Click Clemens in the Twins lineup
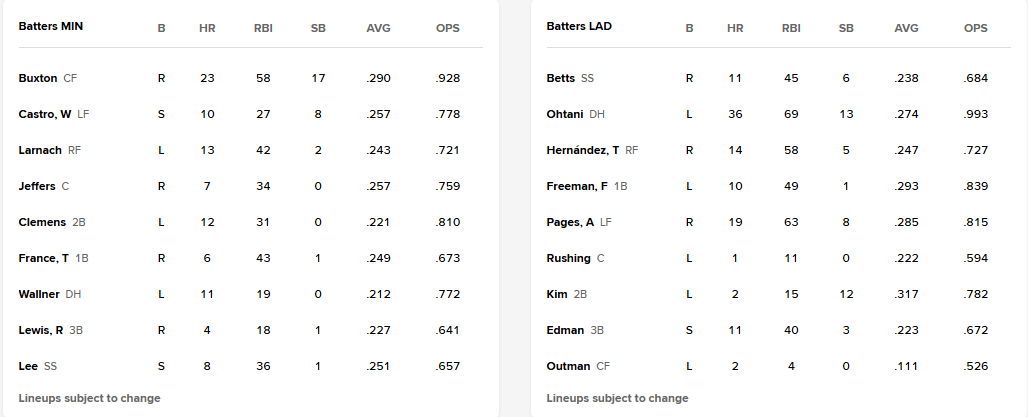The image size is (1028, 417). tap(42, 222)
